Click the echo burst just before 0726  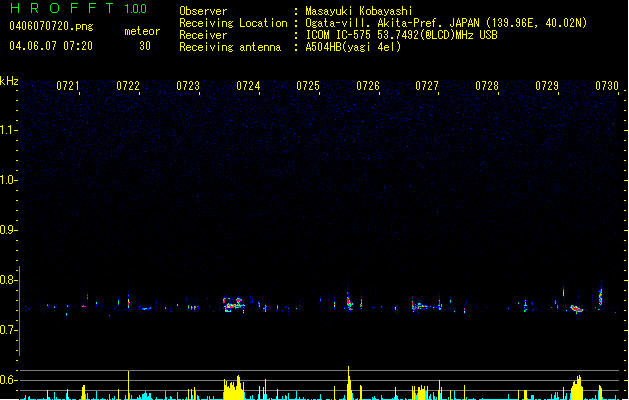[349, 302]
